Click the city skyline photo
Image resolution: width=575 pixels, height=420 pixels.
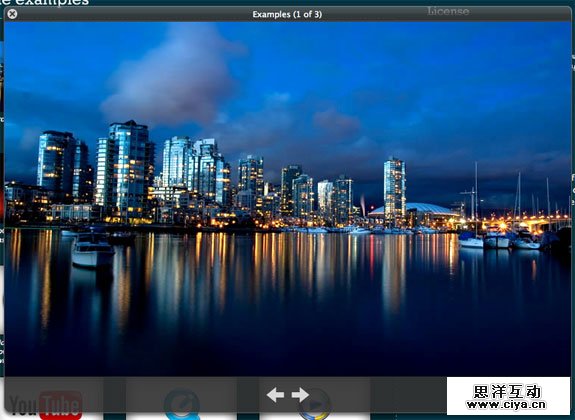tap(288, 198)
